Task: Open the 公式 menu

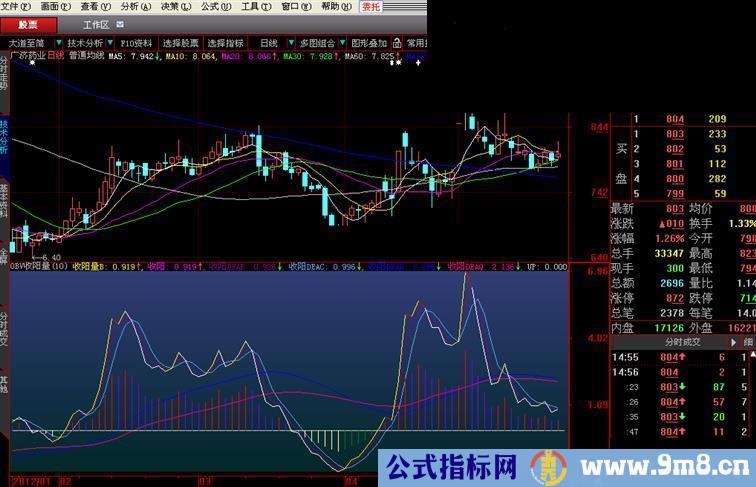Action: pyautogui.click(x=210, y=6)
